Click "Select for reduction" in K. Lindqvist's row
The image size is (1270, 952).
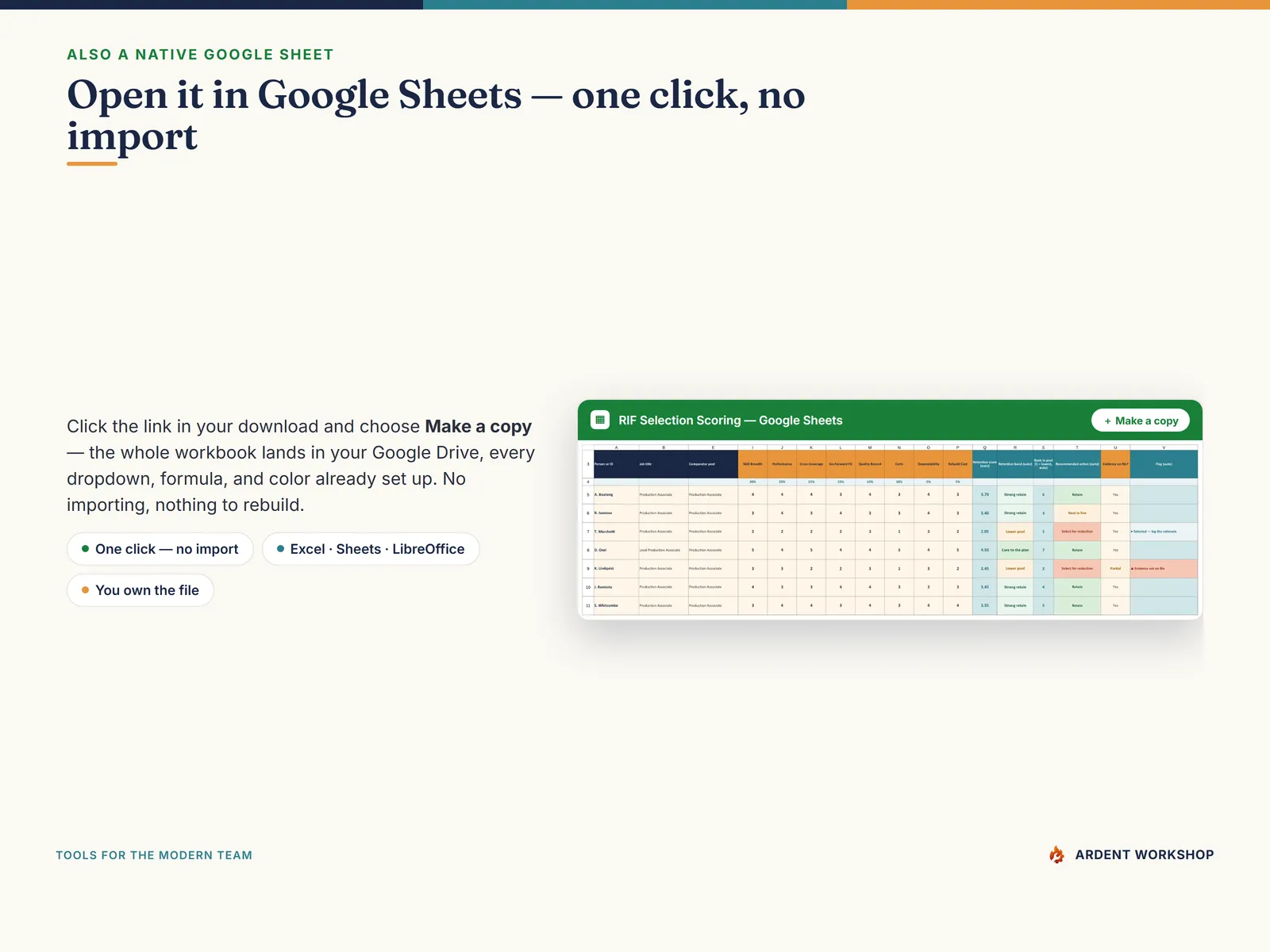coord(1077,569)
